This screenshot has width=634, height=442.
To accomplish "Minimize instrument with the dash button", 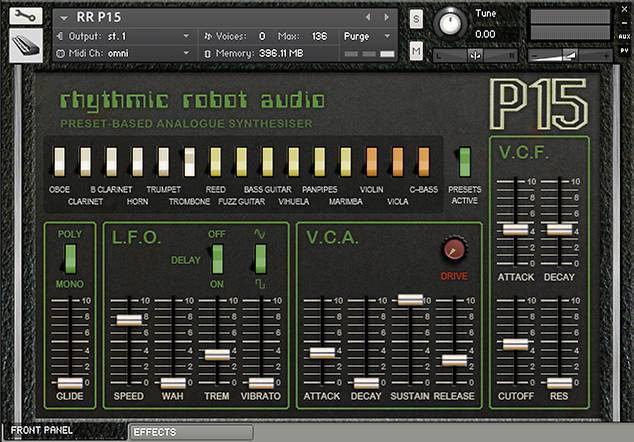I will tap(624, 23).
